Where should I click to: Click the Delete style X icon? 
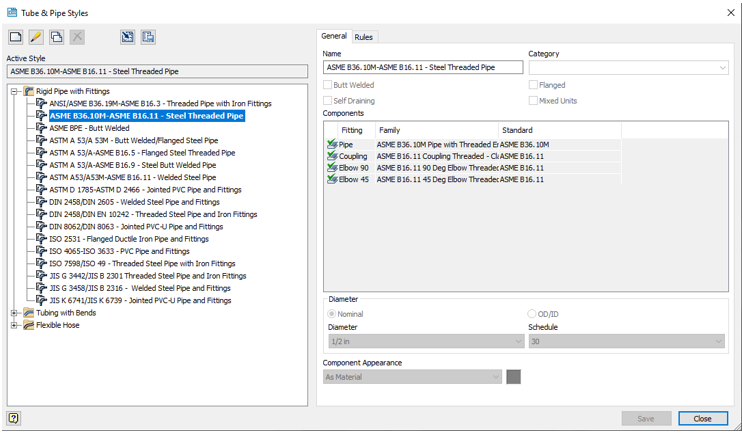pyautogui.click(x=77, y=37)
